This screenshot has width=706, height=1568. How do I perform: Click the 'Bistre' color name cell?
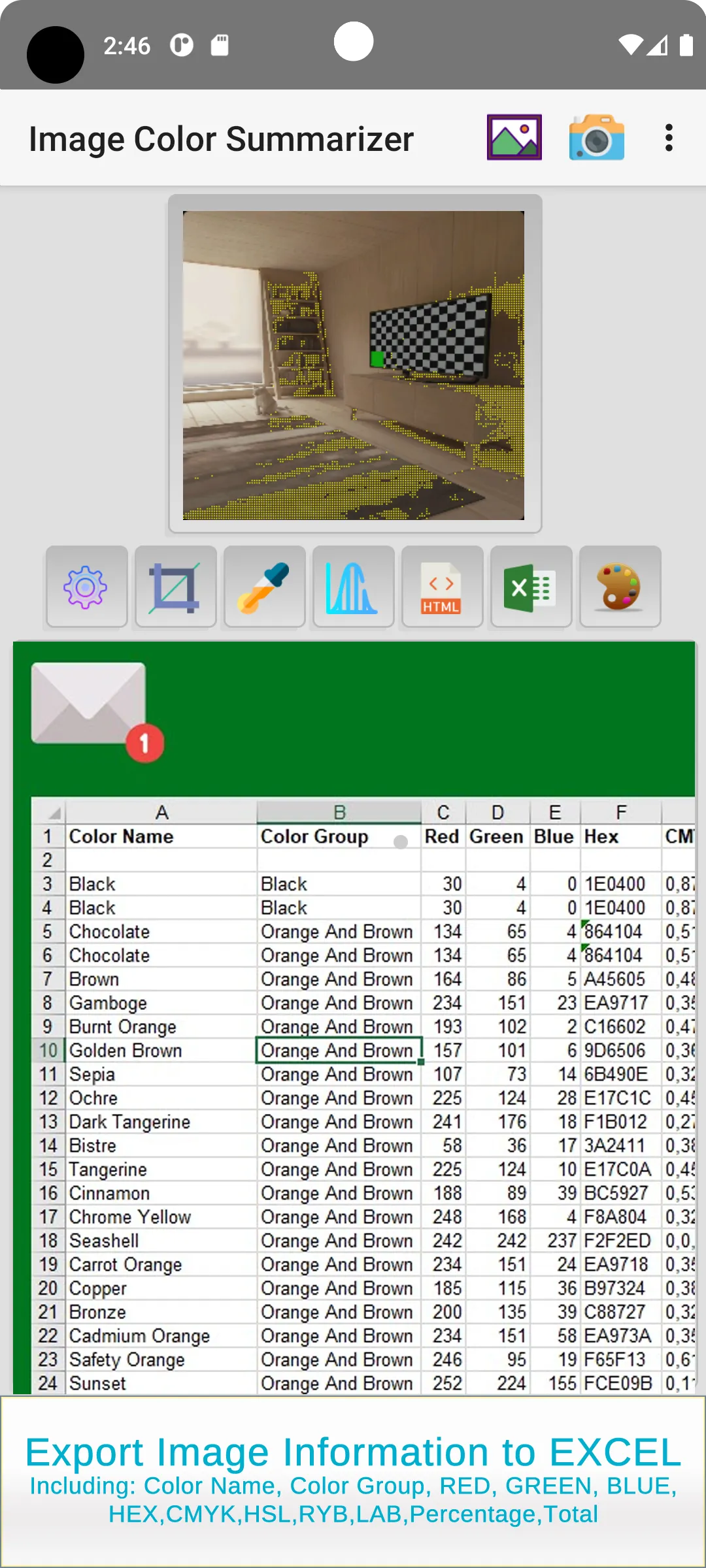(161, 1145)
